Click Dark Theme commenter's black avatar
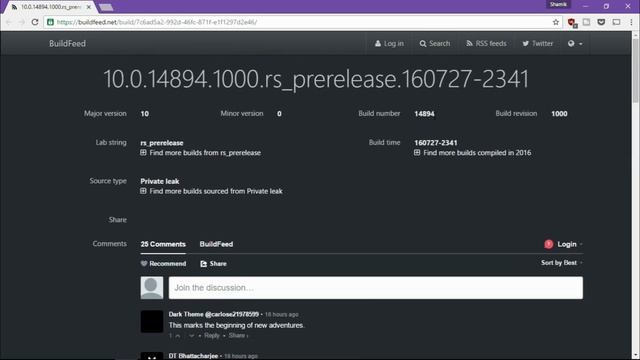The width and height of the screenshot is (640, 360). (x=152, y=322)
